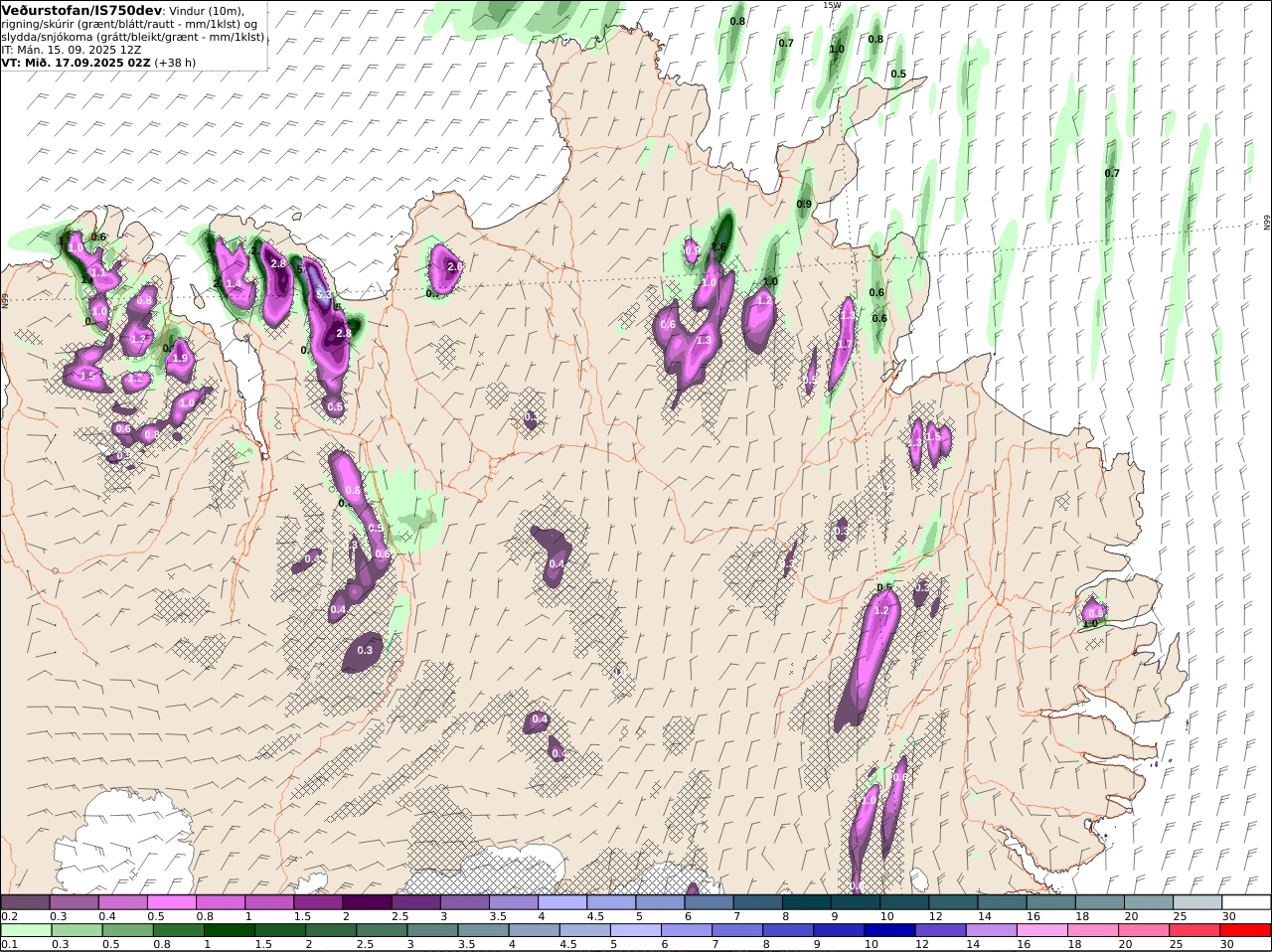
Task: Pick the snow-scale swatch labeled 0.2
Action: [25, 902]
